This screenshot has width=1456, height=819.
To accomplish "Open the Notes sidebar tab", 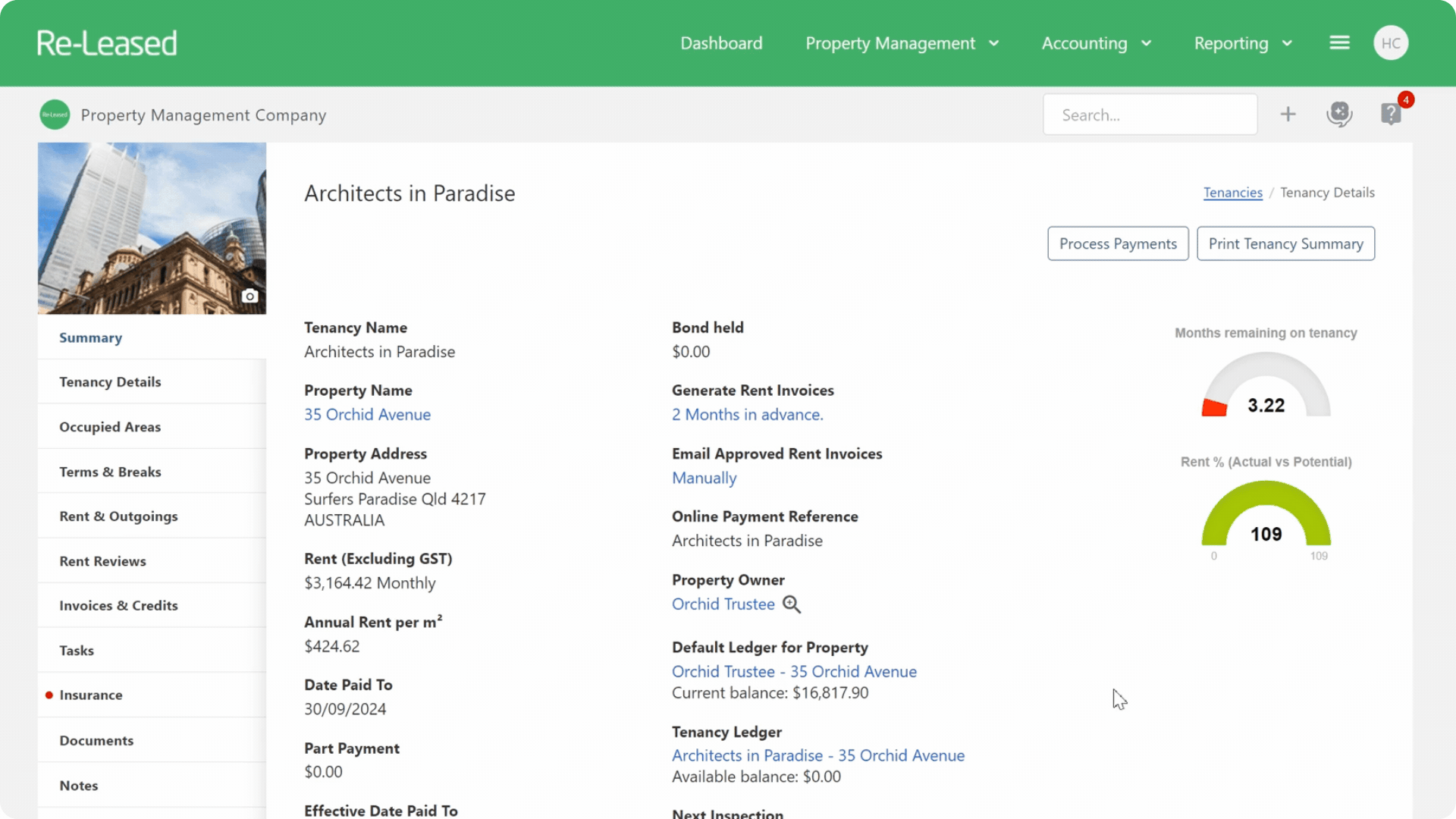I will point(152,786).
